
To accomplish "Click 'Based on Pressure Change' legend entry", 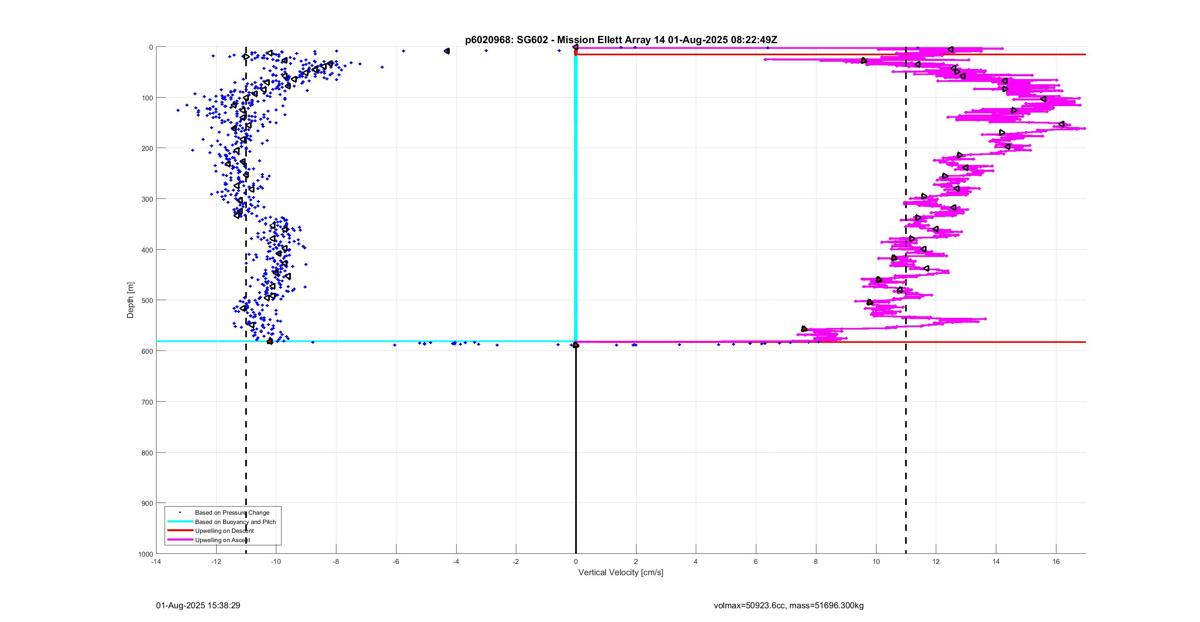I will (232, 513).
